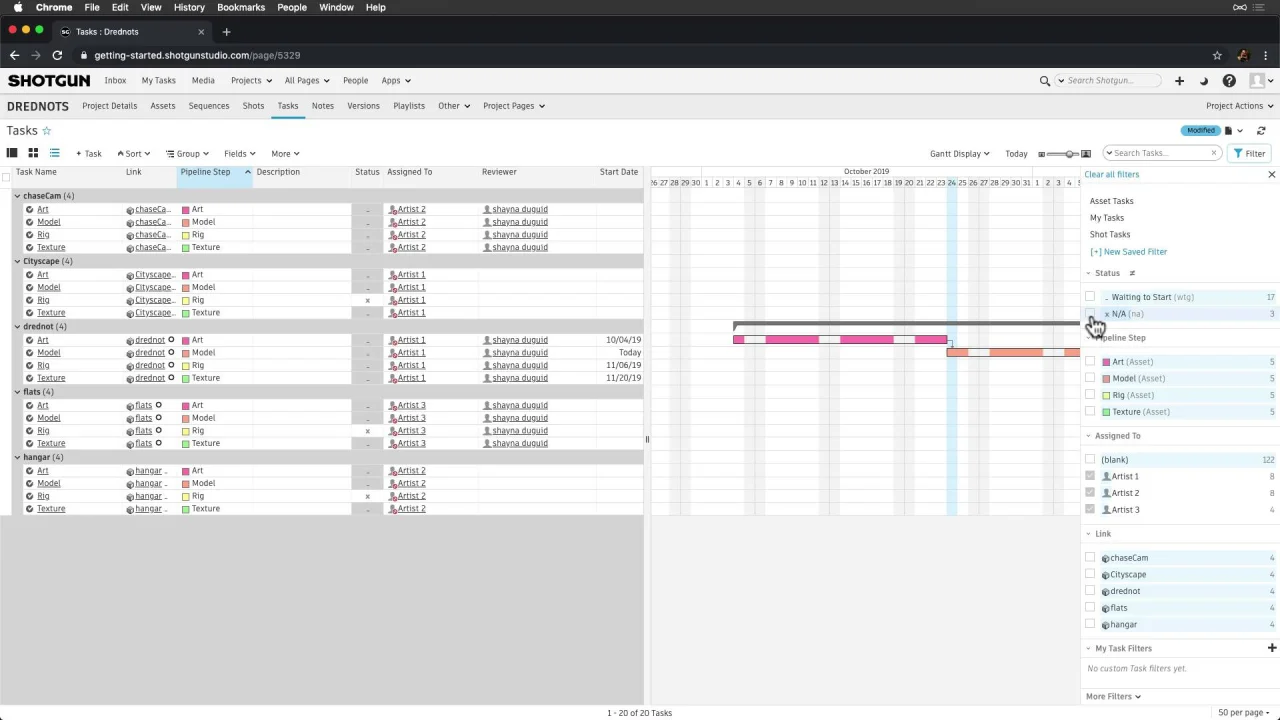Click the Gantt zoom slider handle
1280x720 pixels.
1071,154
